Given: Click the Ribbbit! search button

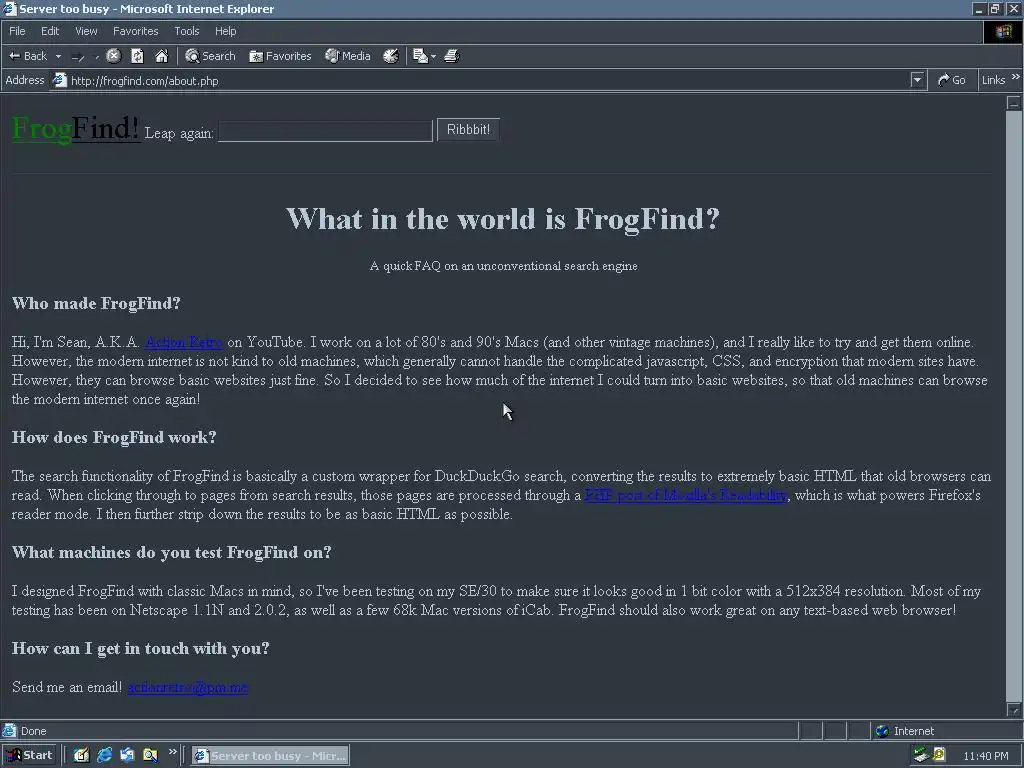Looking at the screenshot, I should tap(468, 129).
